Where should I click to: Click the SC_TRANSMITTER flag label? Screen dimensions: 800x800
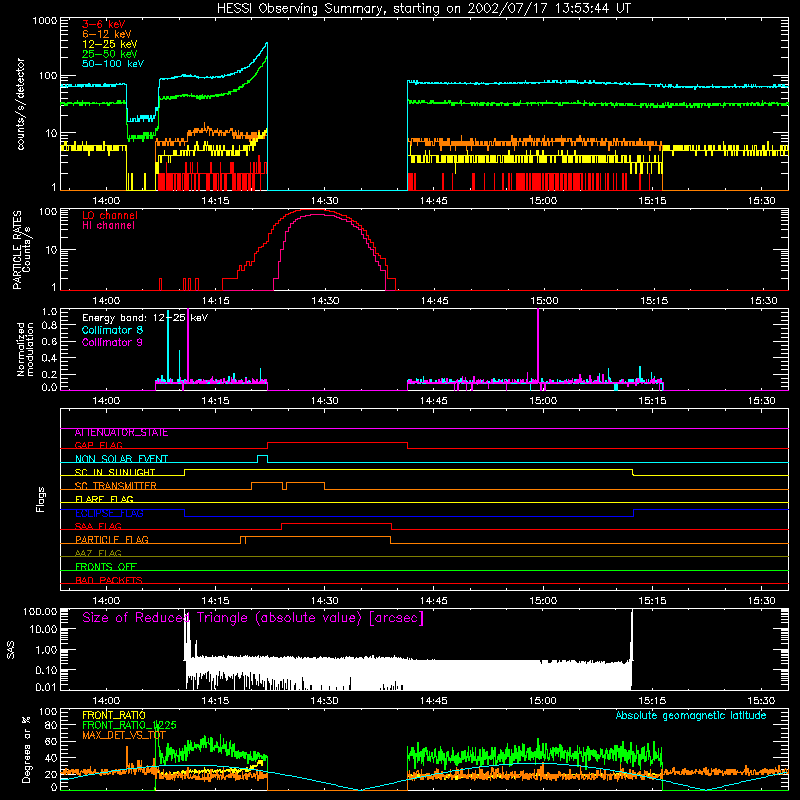click(x=116, y=486)
